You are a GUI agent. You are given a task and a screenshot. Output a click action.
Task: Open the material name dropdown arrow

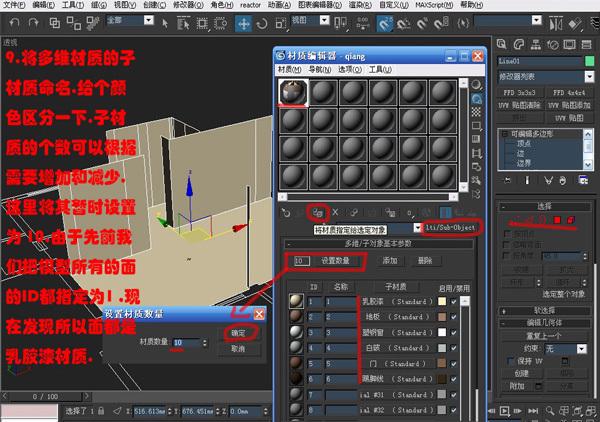(417, 228)
